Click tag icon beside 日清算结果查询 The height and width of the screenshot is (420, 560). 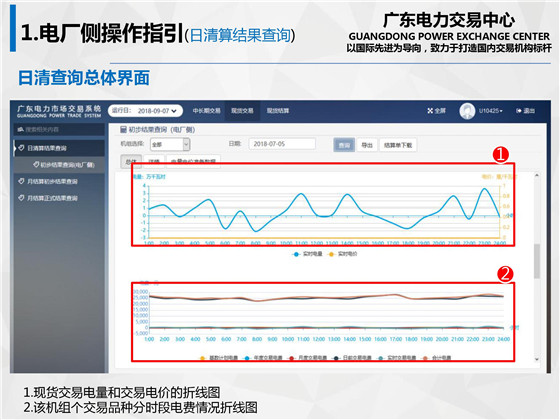(x=21, y=148)
